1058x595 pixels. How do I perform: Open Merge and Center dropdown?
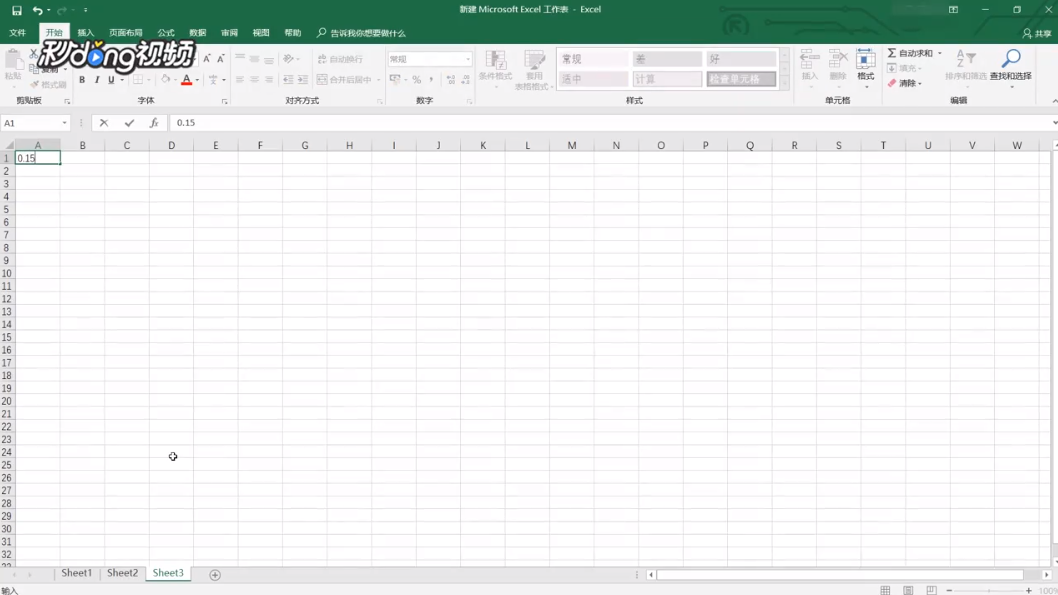click(379, 80)
